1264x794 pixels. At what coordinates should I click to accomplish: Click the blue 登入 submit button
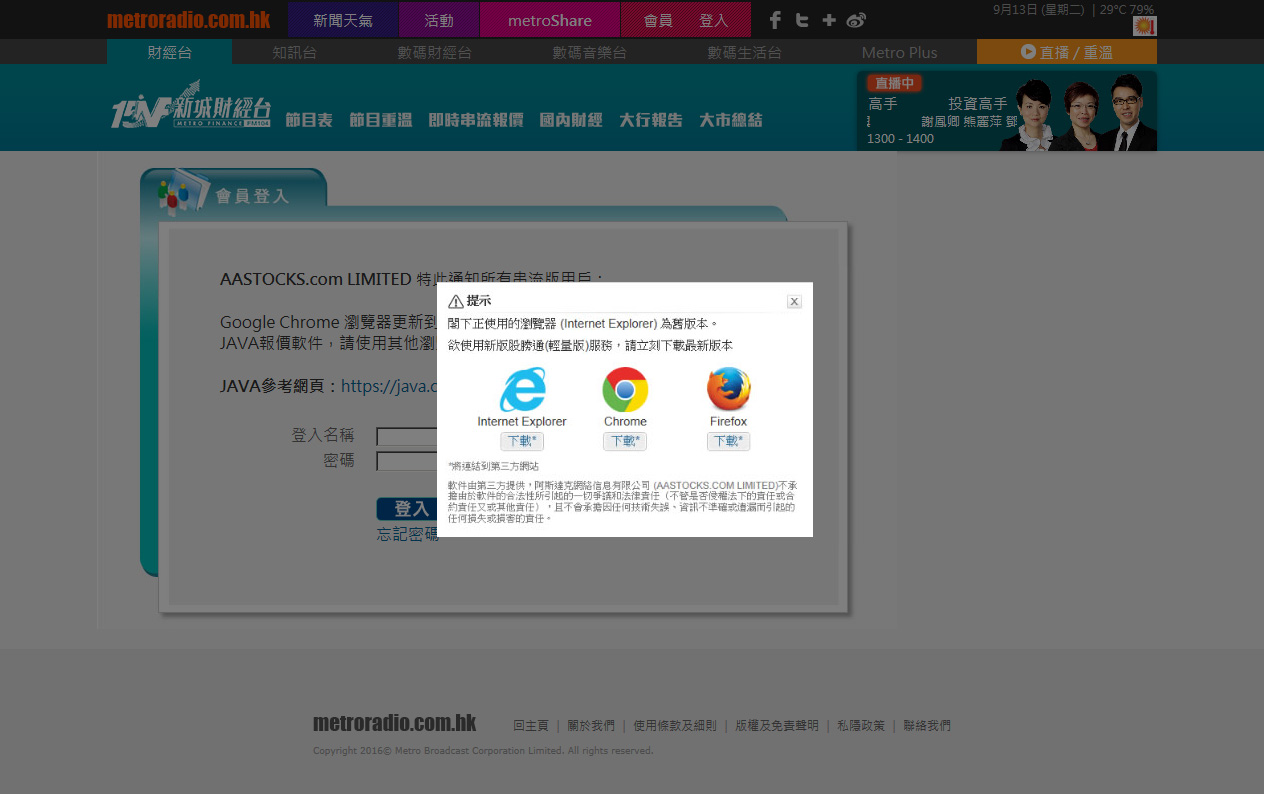tap(407, 509)
